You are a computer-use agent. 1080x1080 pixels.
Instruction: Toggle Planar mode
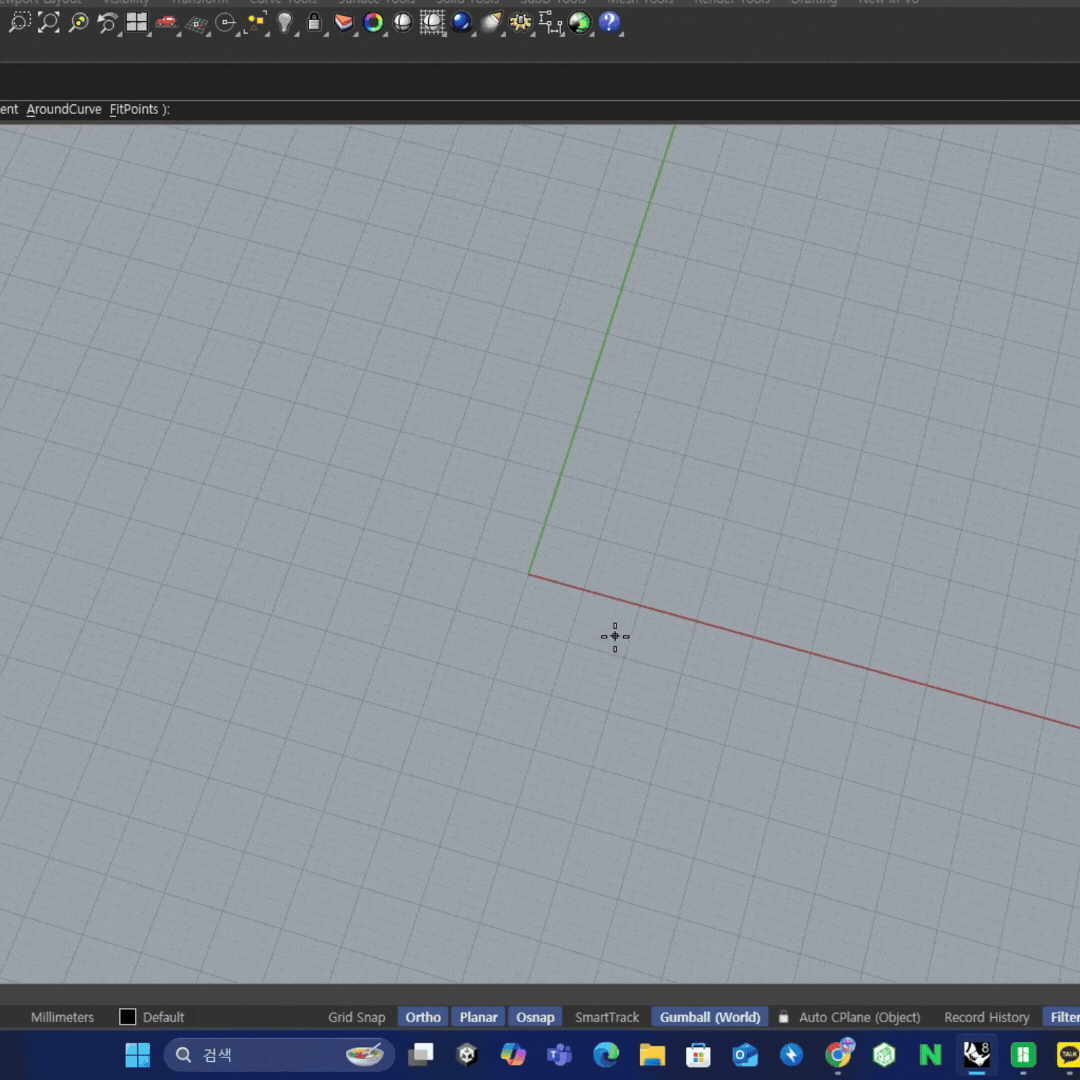(x=478, y=1017)
